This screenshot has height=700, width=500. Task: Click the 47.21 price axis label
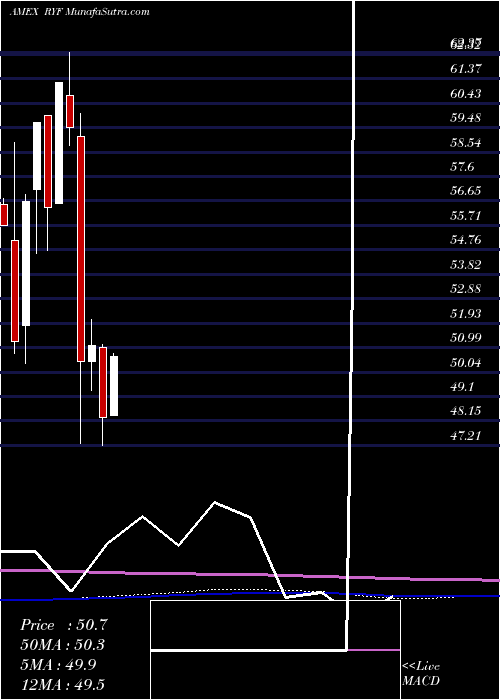(x=466, y=435)
